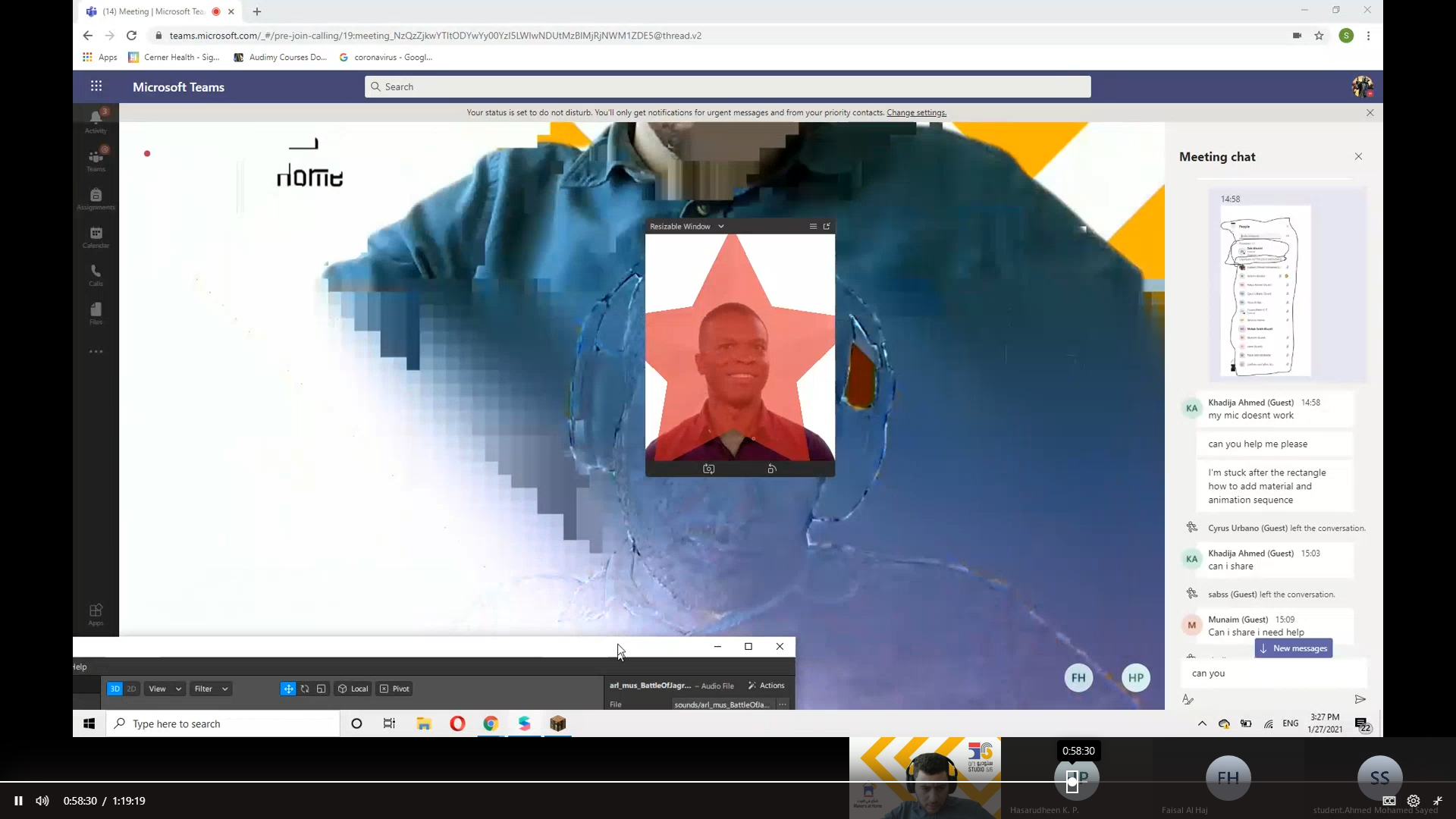Image resolution: width=1456 pixels, height=819 pixels.
Task: Close the Meeting chat panel
Action: click(x=1358, y=156)
